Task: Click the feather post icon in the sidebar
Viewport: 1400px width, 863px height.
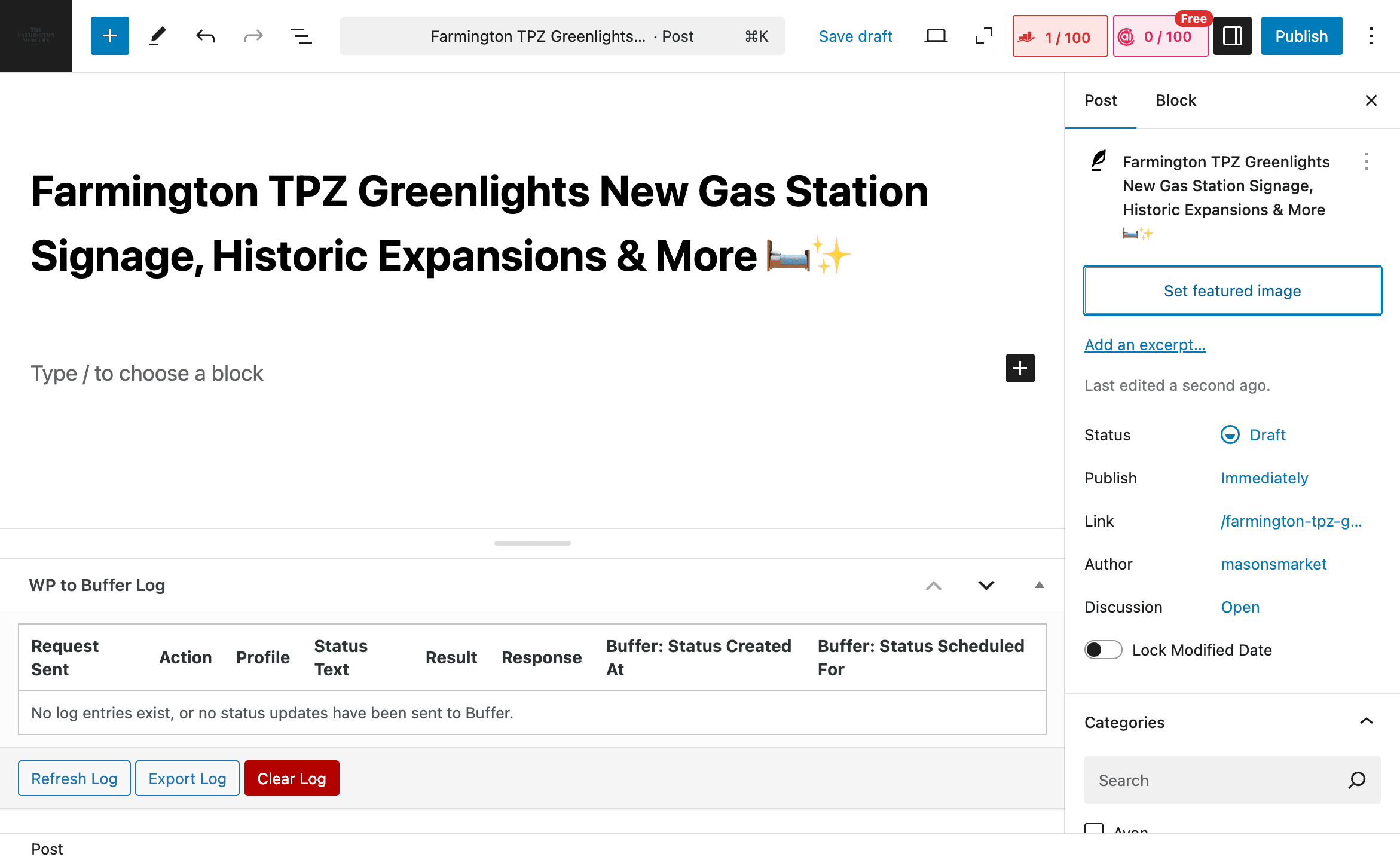Action: coord(1099,160)
